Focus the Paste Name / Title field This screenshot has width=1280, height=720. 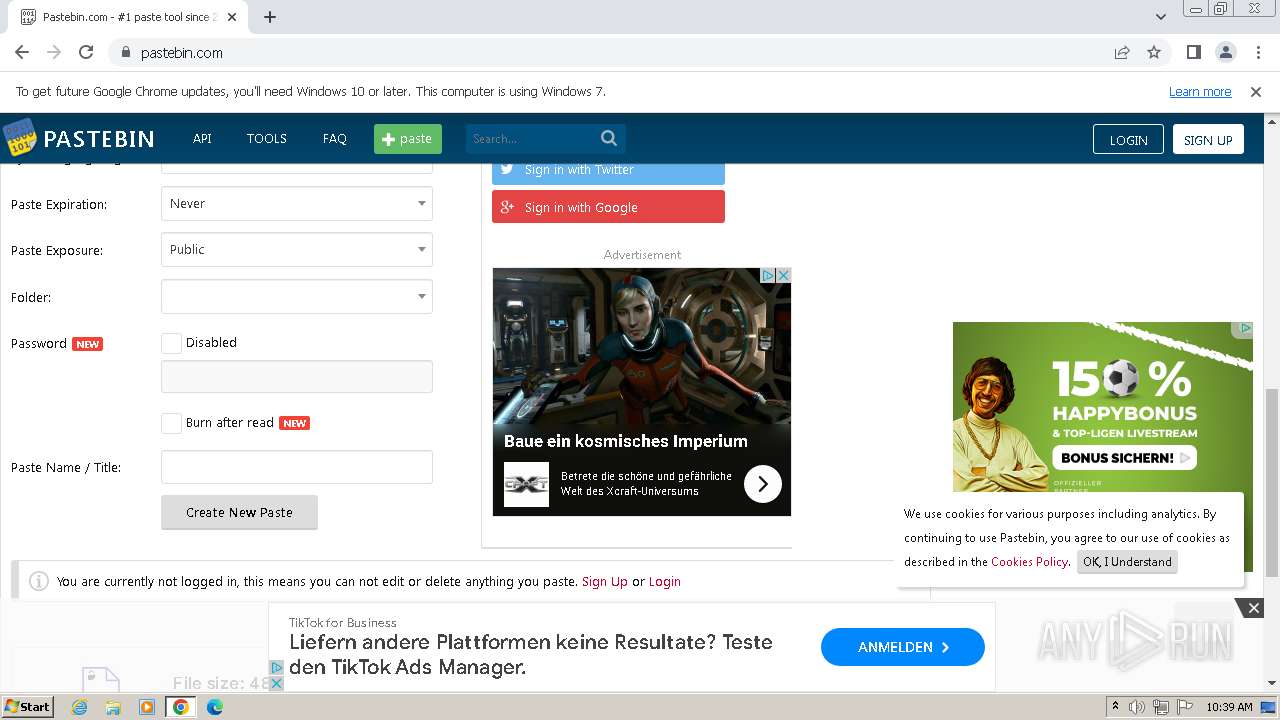[x=297, y=467]
